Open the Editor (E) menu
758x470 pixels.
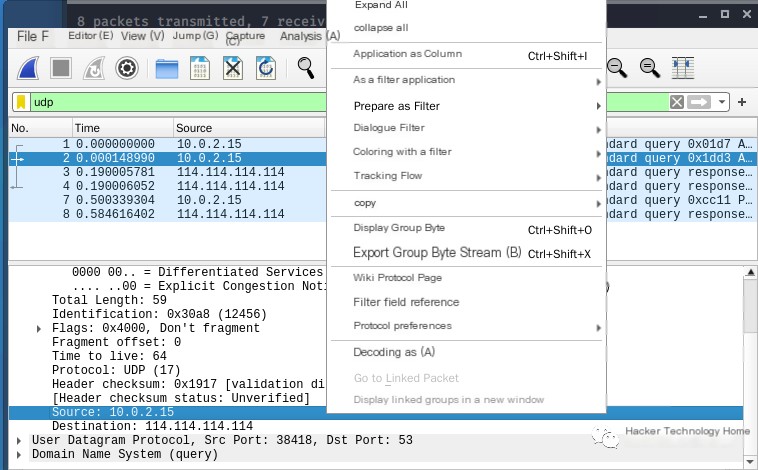pyautogui.click(x=90, y=36)
